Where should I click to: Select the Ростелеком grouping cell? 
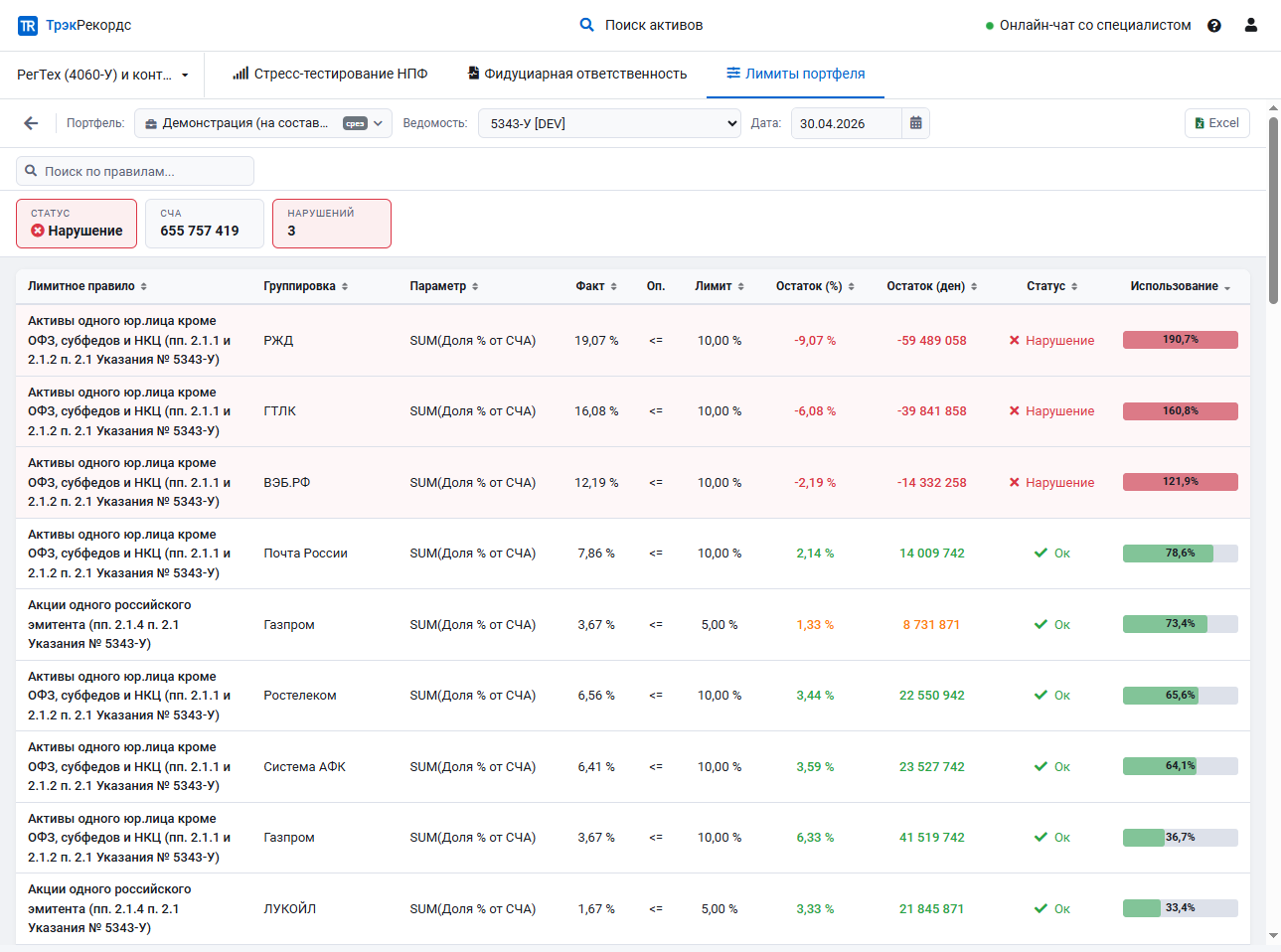(x=300, y=696)
